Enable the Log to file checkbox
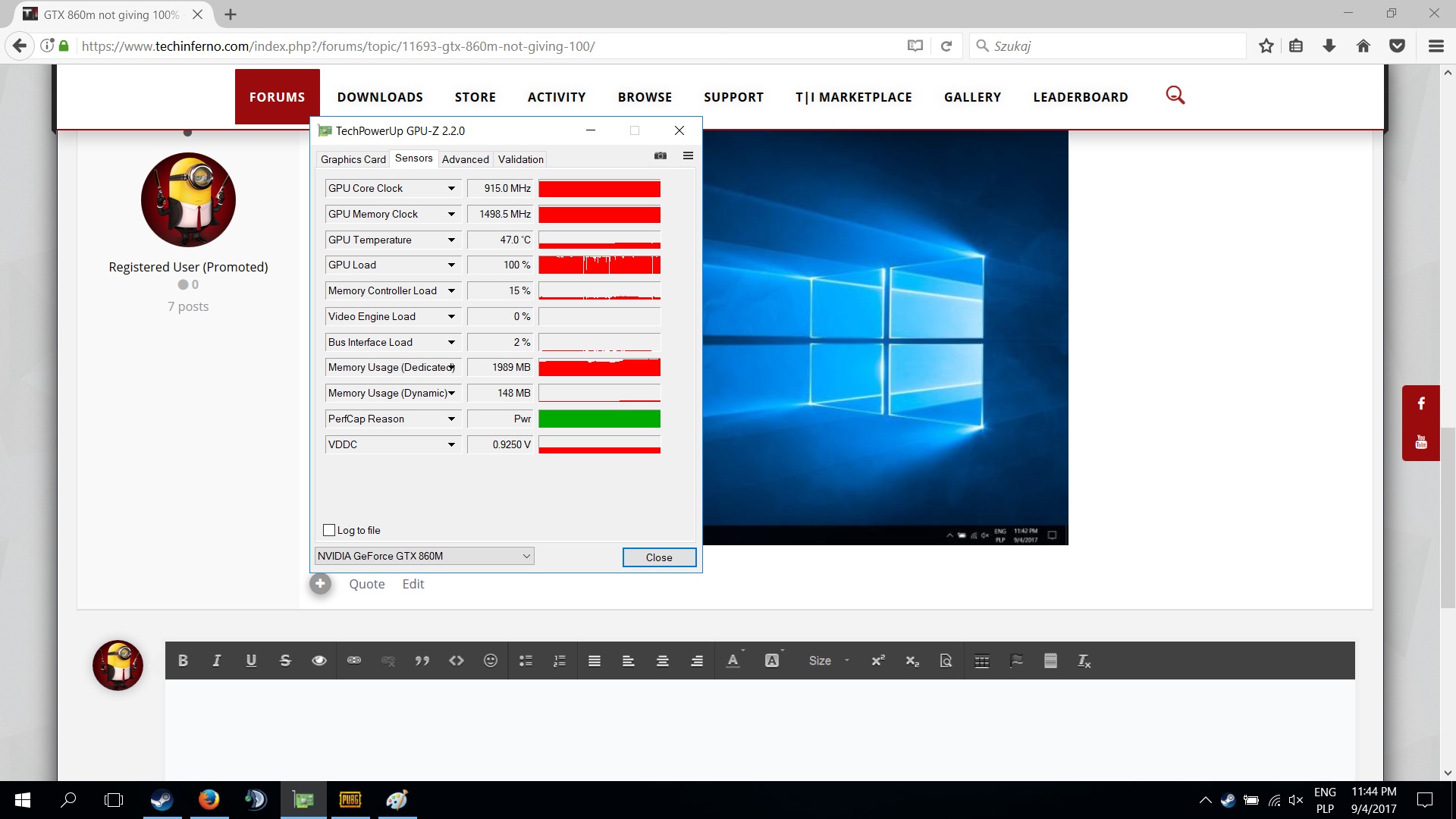The image size is (1456, 819). click(x=329, y=530)
